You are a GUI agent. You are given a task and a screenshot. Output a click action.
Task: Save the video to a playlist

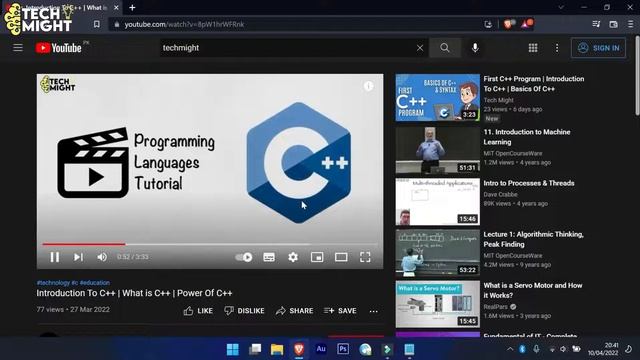340,311
